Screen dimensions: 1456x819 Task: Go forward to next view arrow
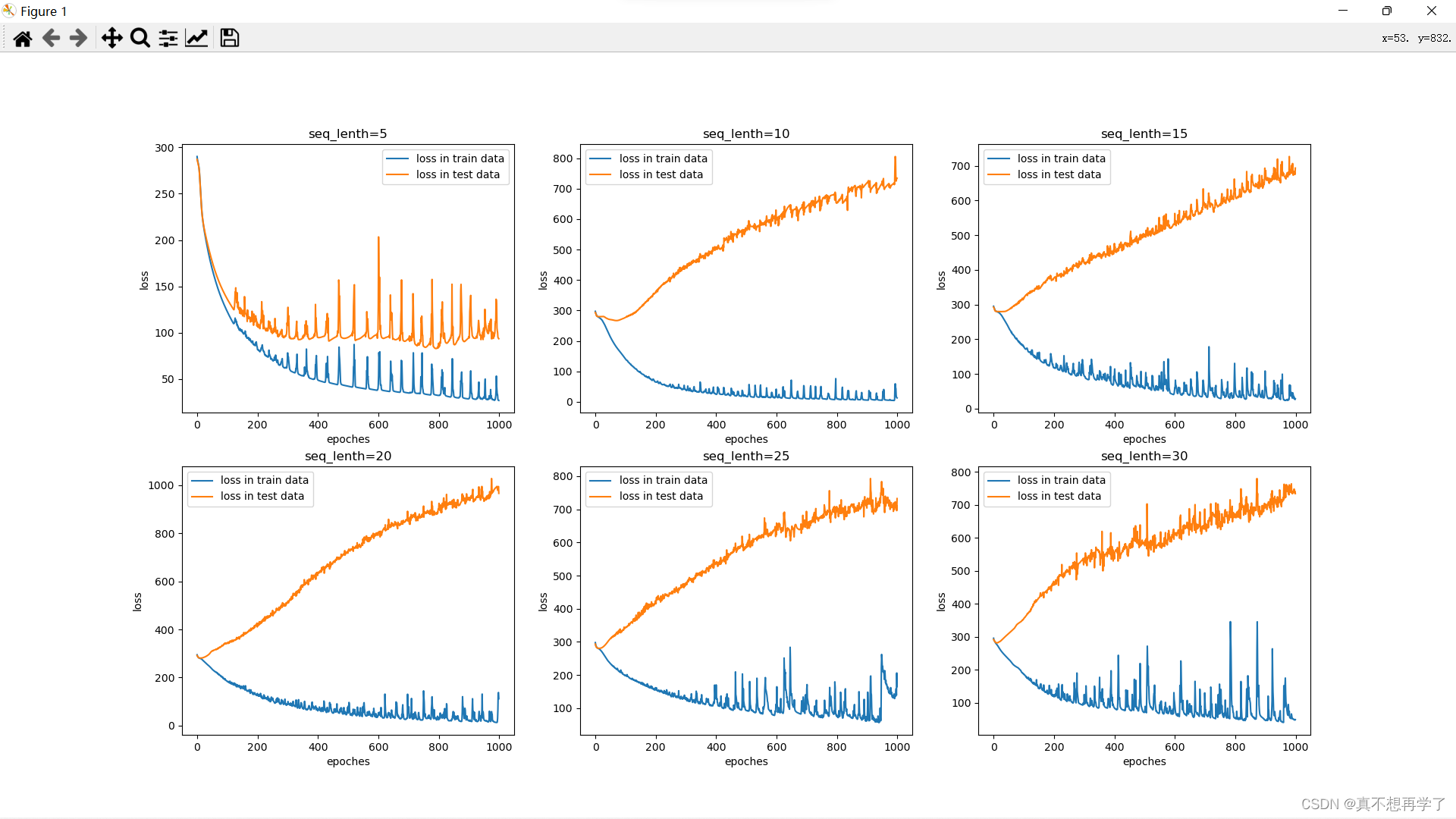pyautogui.click(x=78, y=39)
